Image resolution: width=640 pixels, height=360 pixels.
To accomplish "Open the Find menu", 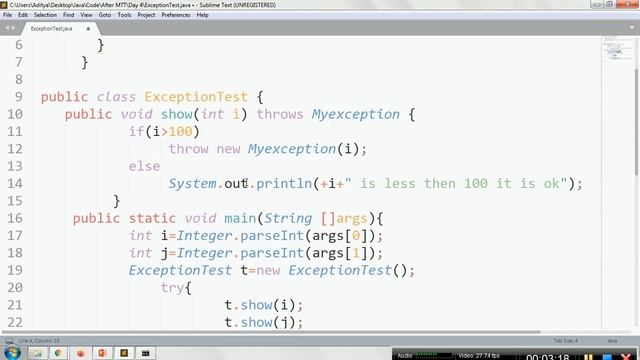I will point(69,15).
